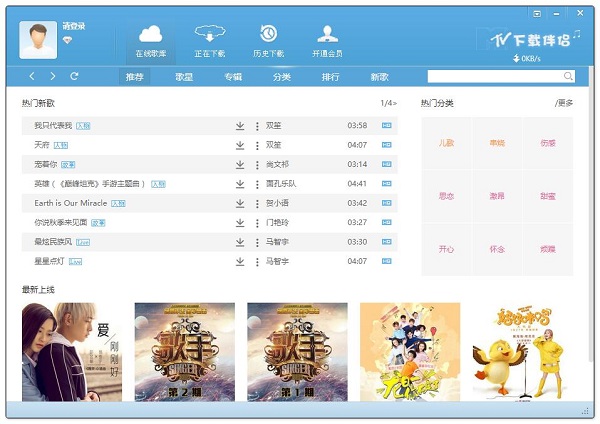Click the search input field
This screenshot has height=424, width=600.
(494, 76)
